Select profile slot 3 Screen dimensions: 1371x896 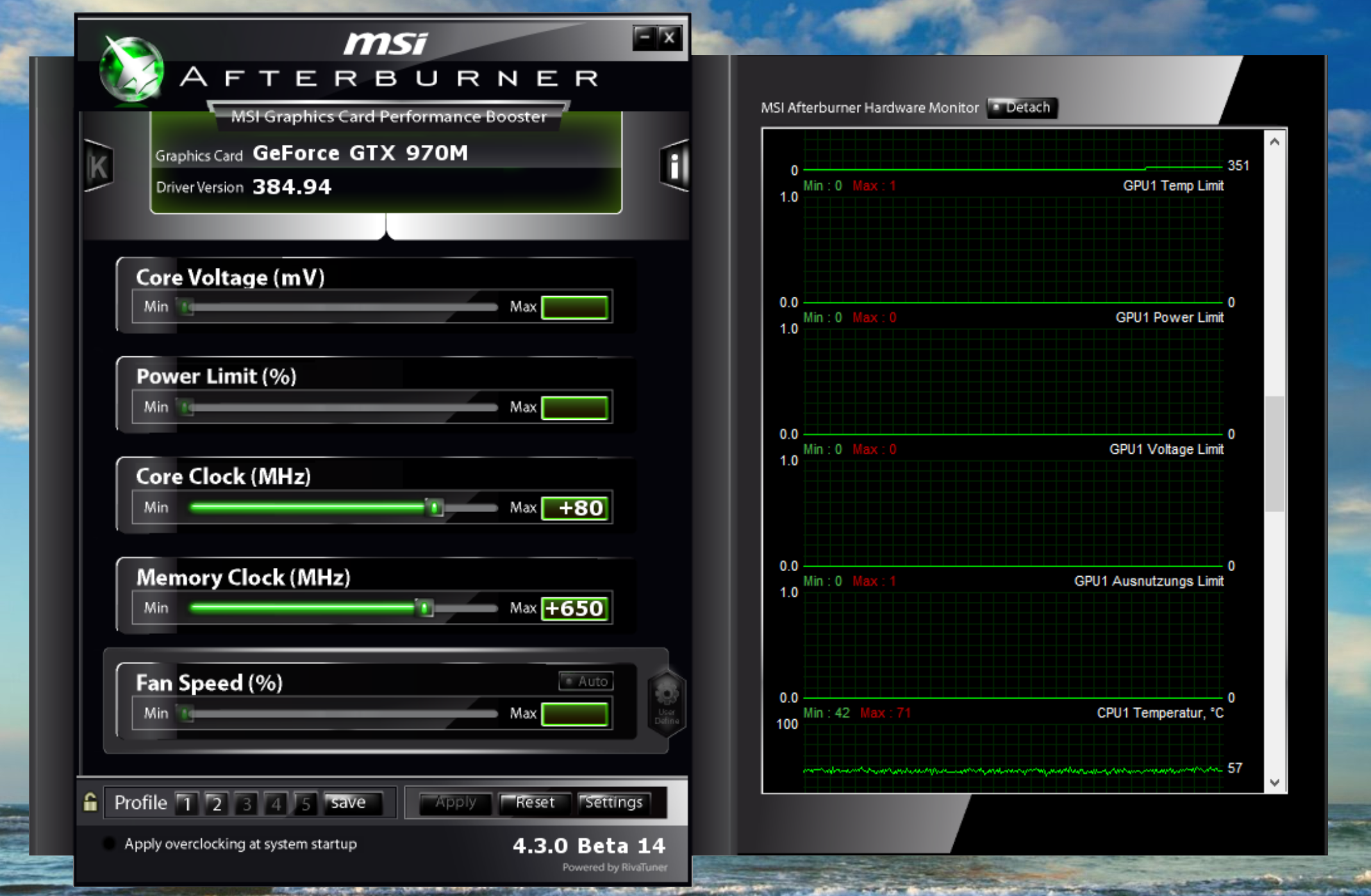[x=247, y=803]
